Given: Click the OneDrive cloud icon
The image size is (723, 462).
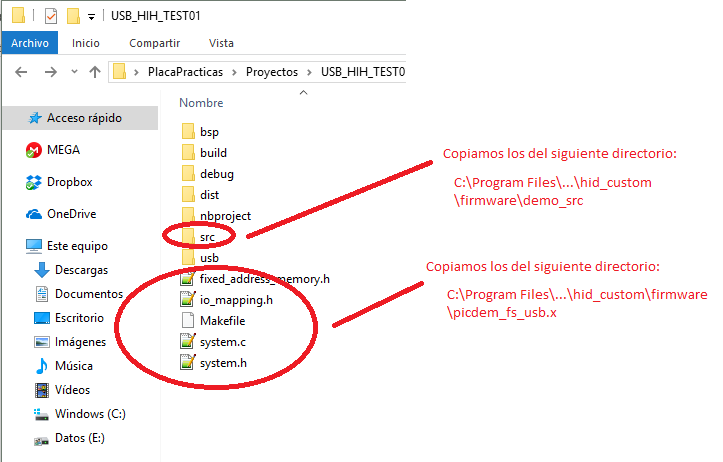Looking at the screenshot, I should coord(34,214).
